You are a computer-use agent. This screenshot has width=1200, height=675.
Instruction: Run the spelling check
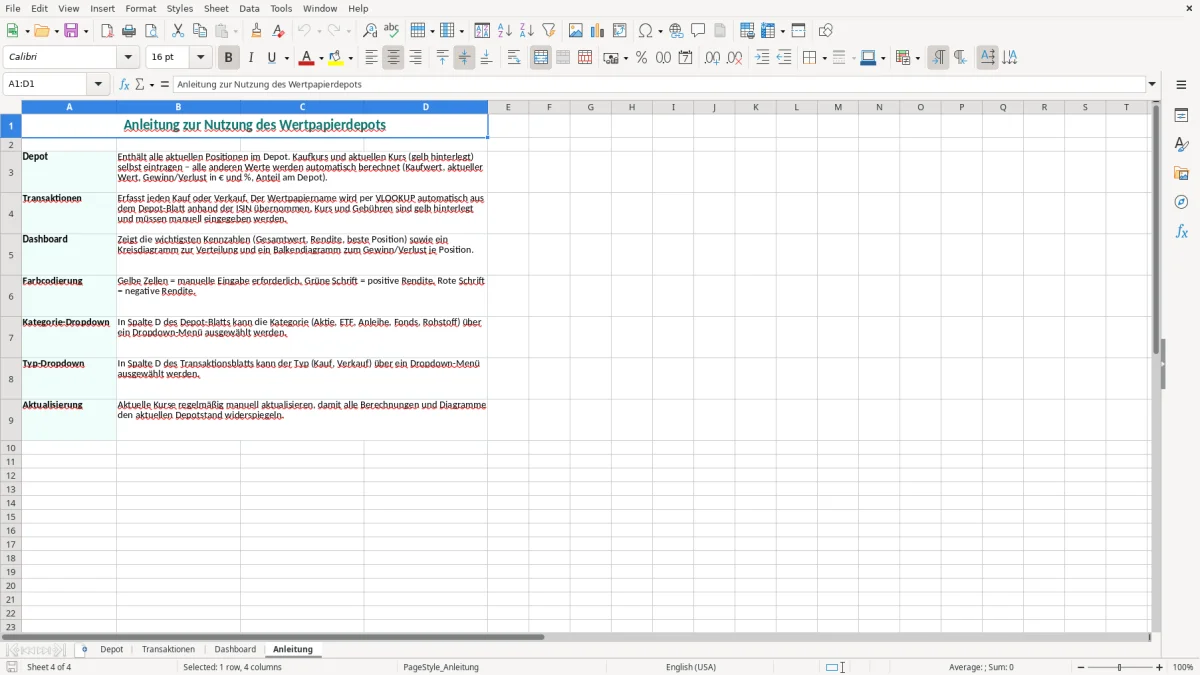pos(392,31)
